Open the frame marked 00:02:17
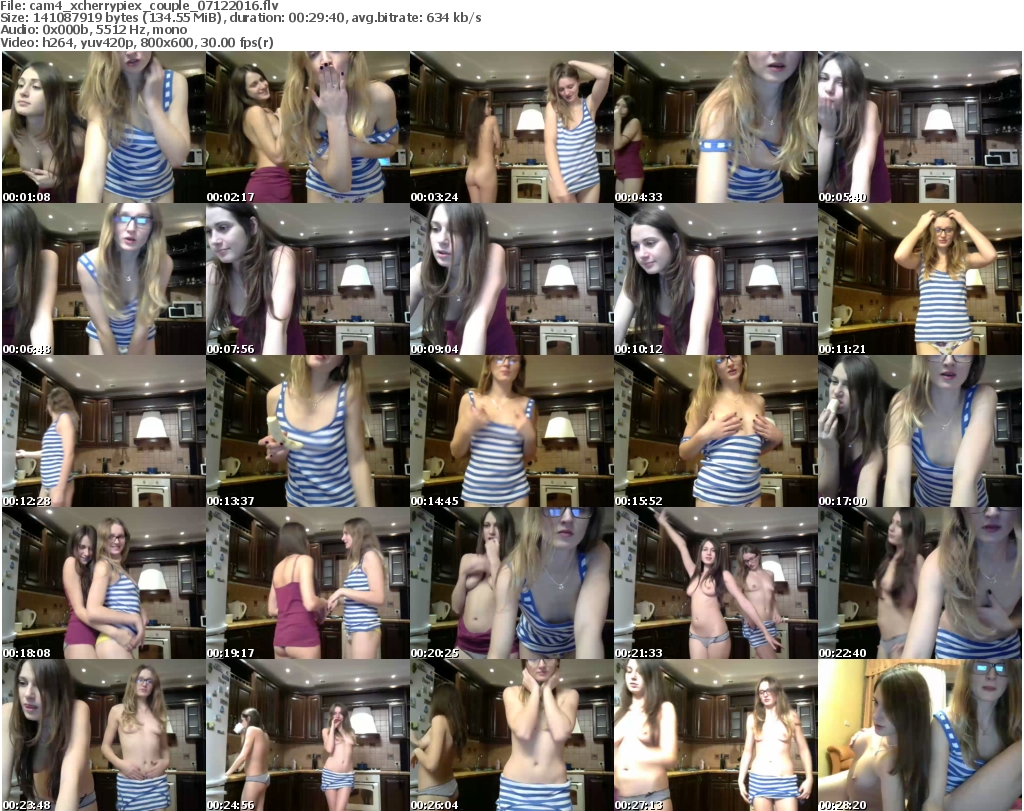This screenshot has height=811, width=1024. click(307, 128)
